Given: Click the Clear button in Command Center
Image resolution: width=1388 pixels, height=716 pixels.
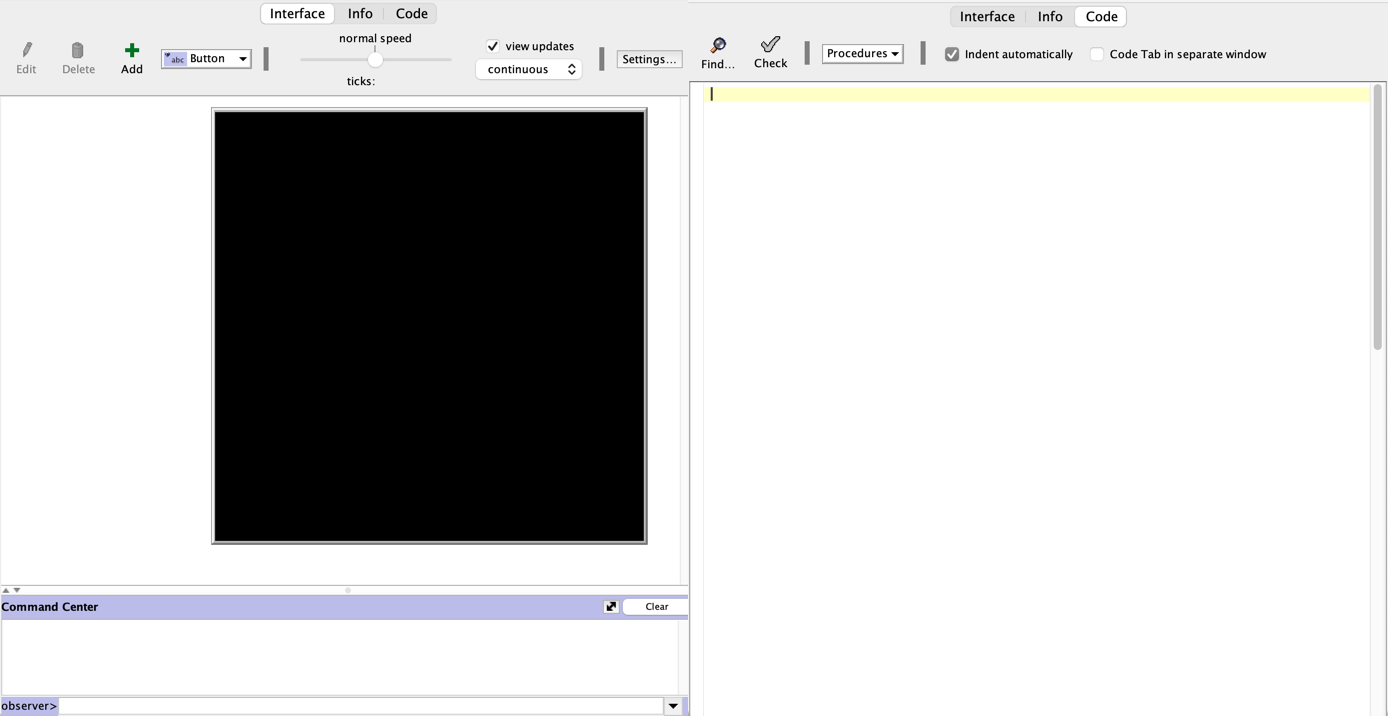Looking at the screenshot, I should 656,607.
